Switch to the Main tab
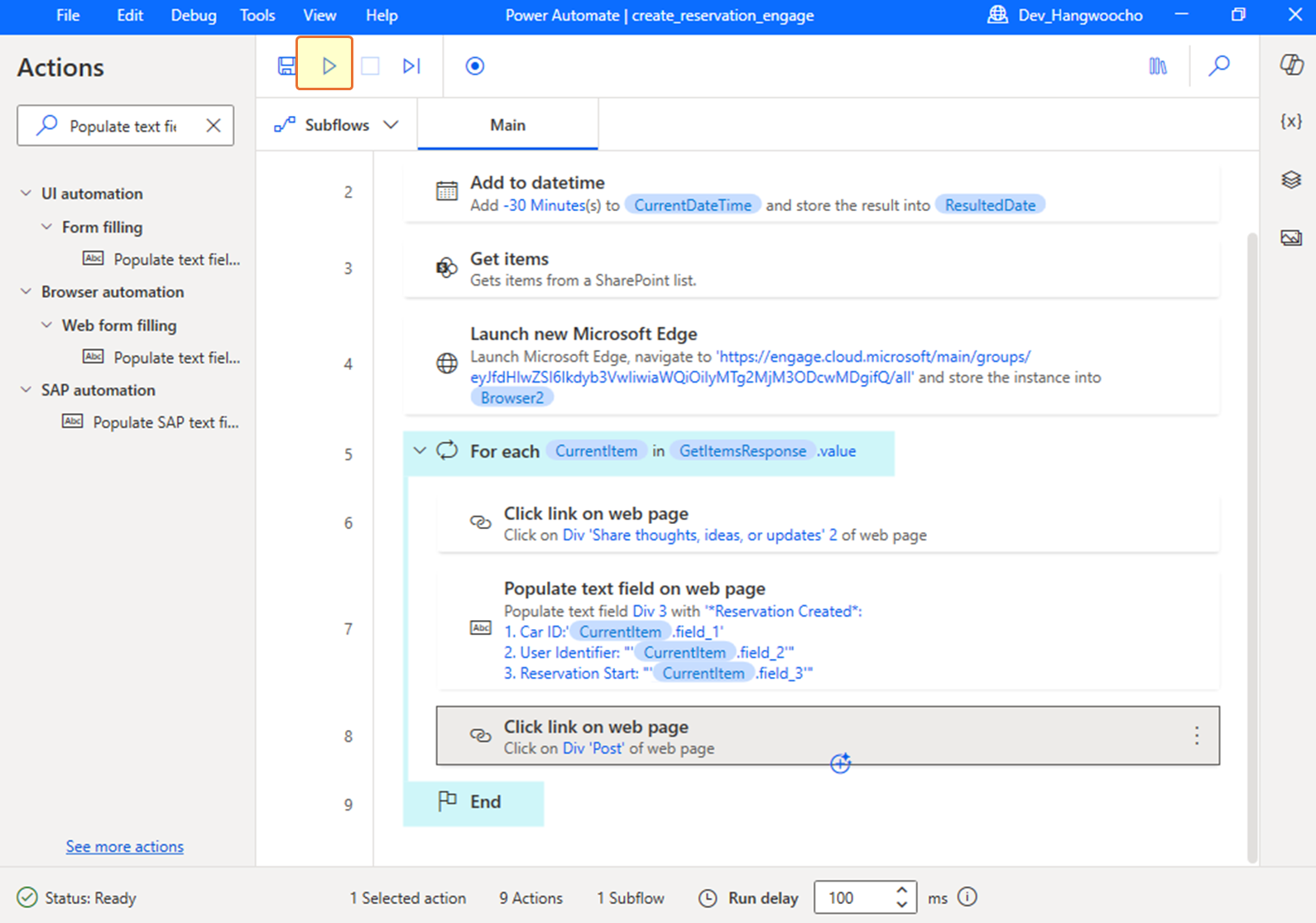Screen dimensions: 1316x923 coord(507,125)
